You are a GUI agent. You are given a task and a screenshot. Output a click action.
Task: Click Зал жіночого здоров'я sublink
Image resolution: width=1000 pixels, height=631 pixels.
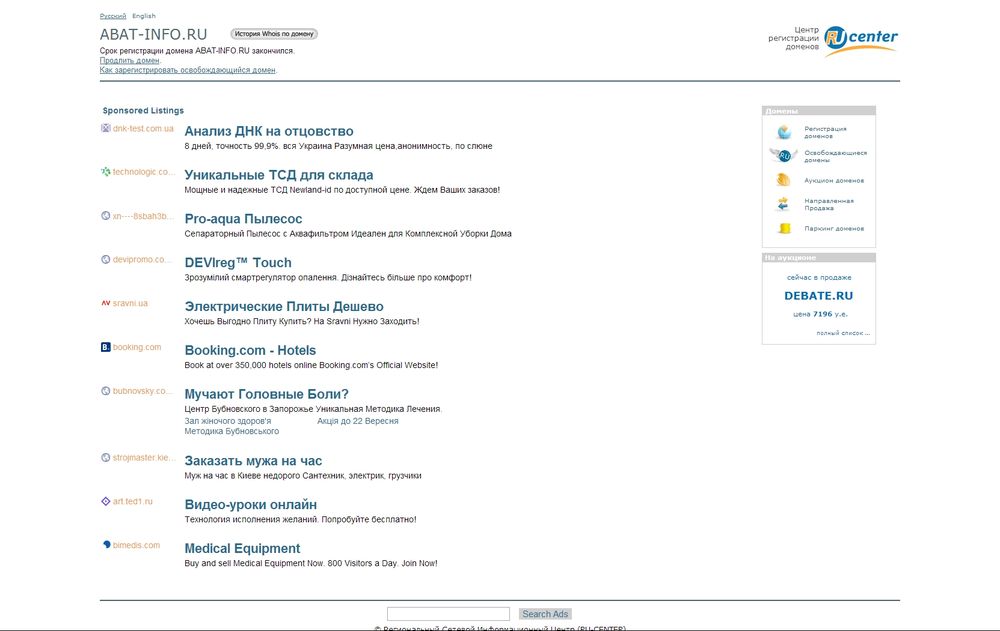[x=228, y=421]
